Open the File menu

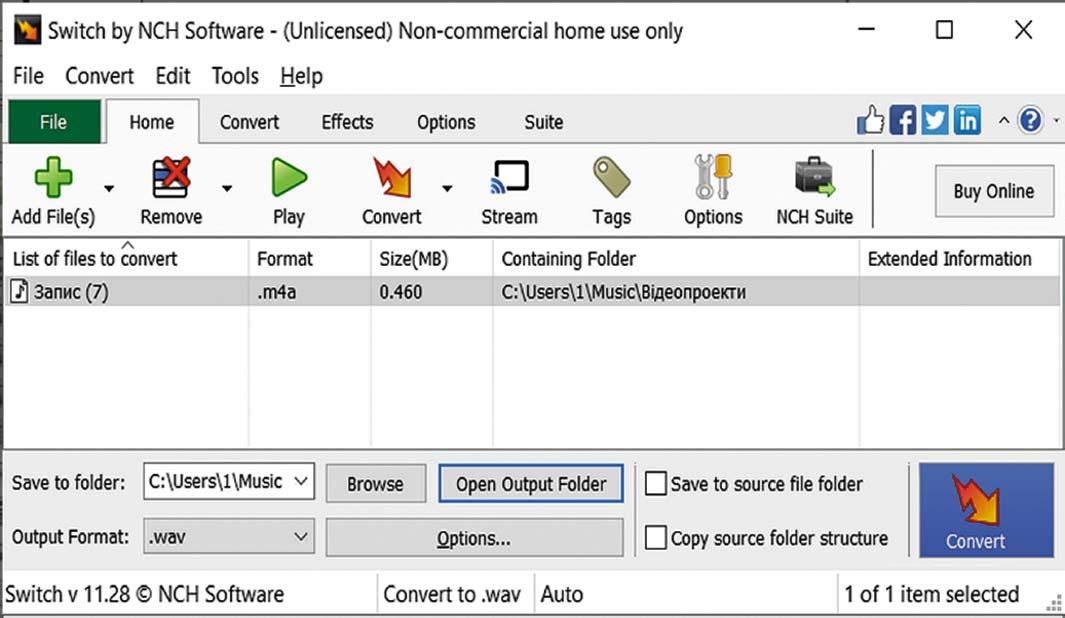[28, 75]
